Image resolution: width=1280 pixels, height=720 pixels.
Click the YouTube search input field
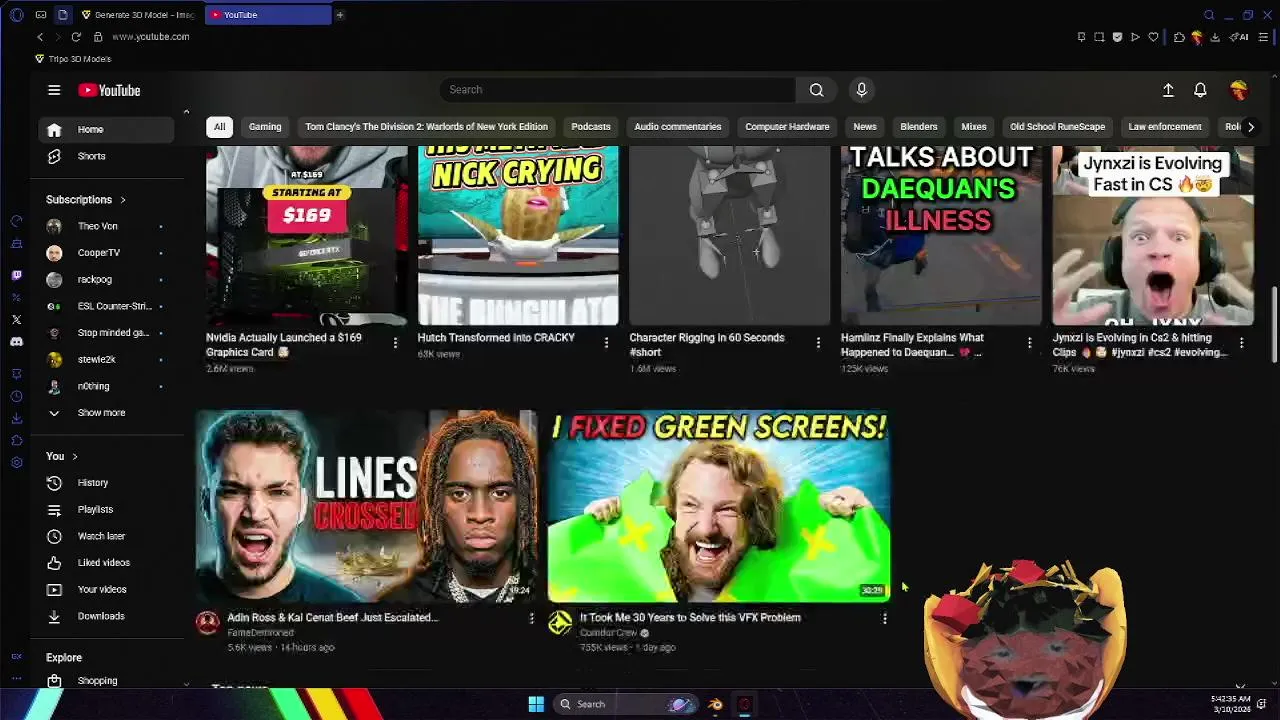[618, 90]
